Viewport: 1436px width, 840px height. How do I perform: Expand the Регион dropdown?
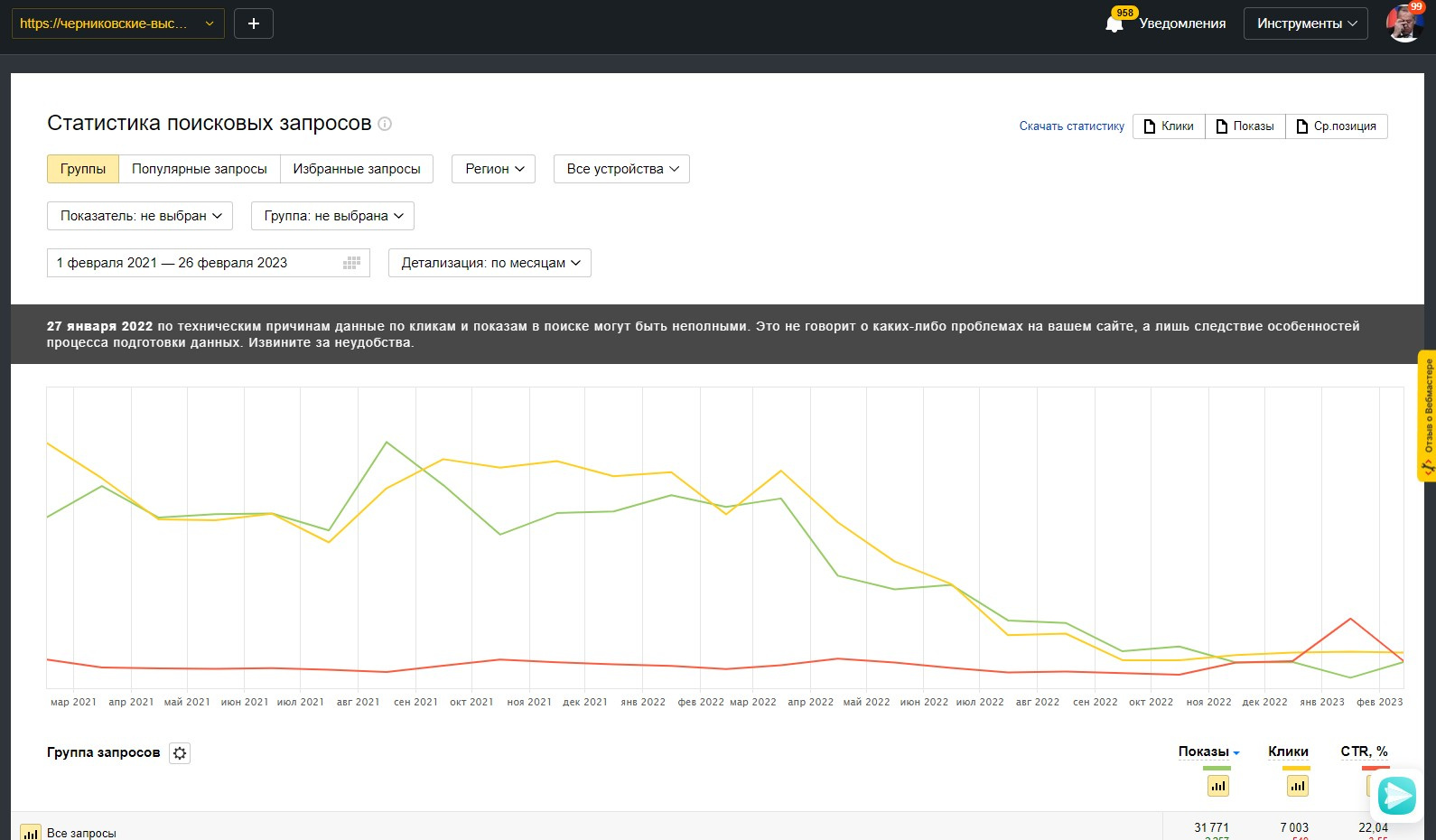(494, 169)
